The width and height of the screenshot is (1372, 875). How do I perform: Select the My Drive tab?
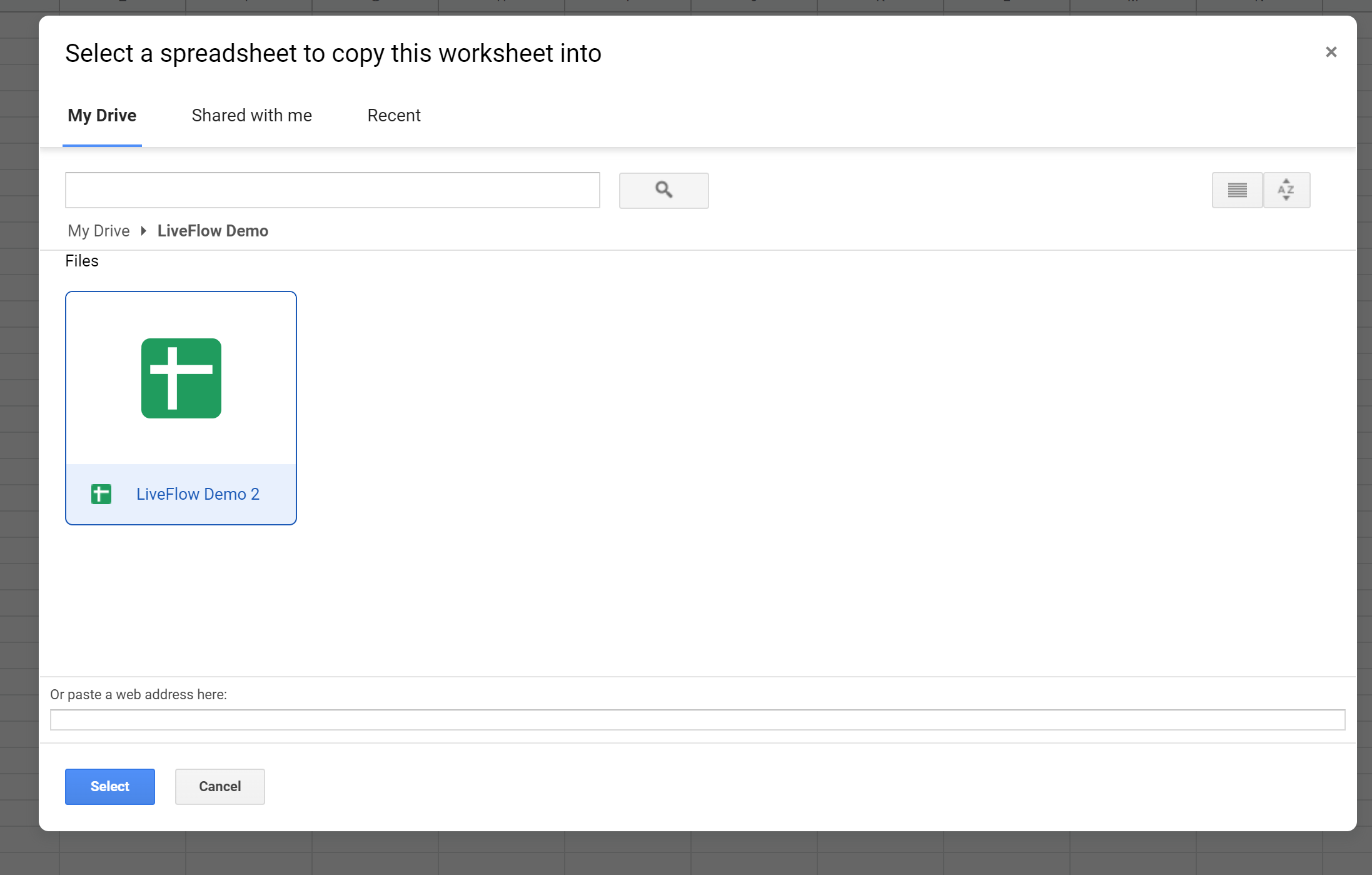[102, 116]
